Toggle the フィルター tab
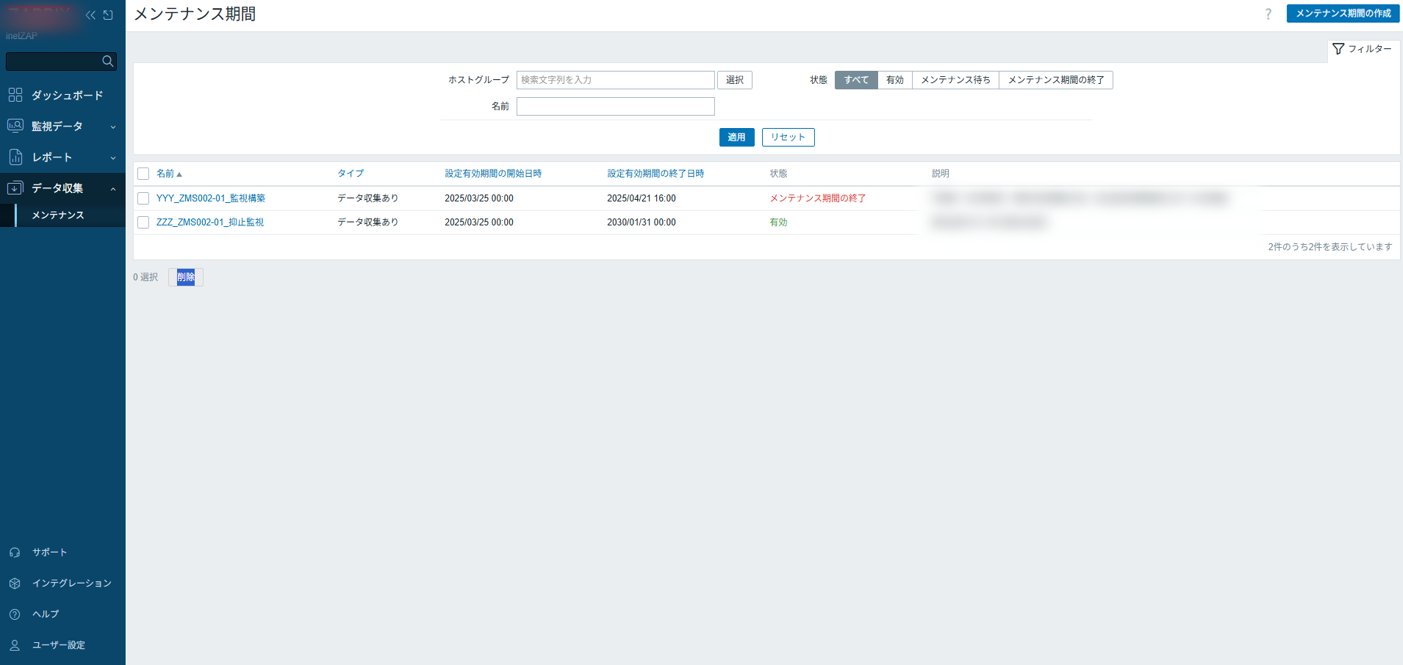 click(x=1362, y=49)
